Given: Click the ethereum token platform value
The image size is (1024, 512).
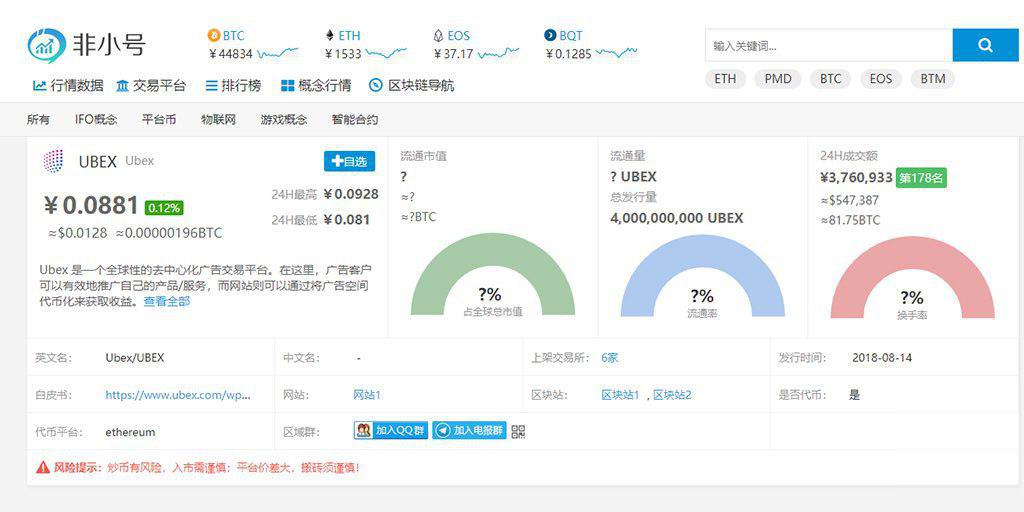Looking at the screenshot, I should point(130,432).
